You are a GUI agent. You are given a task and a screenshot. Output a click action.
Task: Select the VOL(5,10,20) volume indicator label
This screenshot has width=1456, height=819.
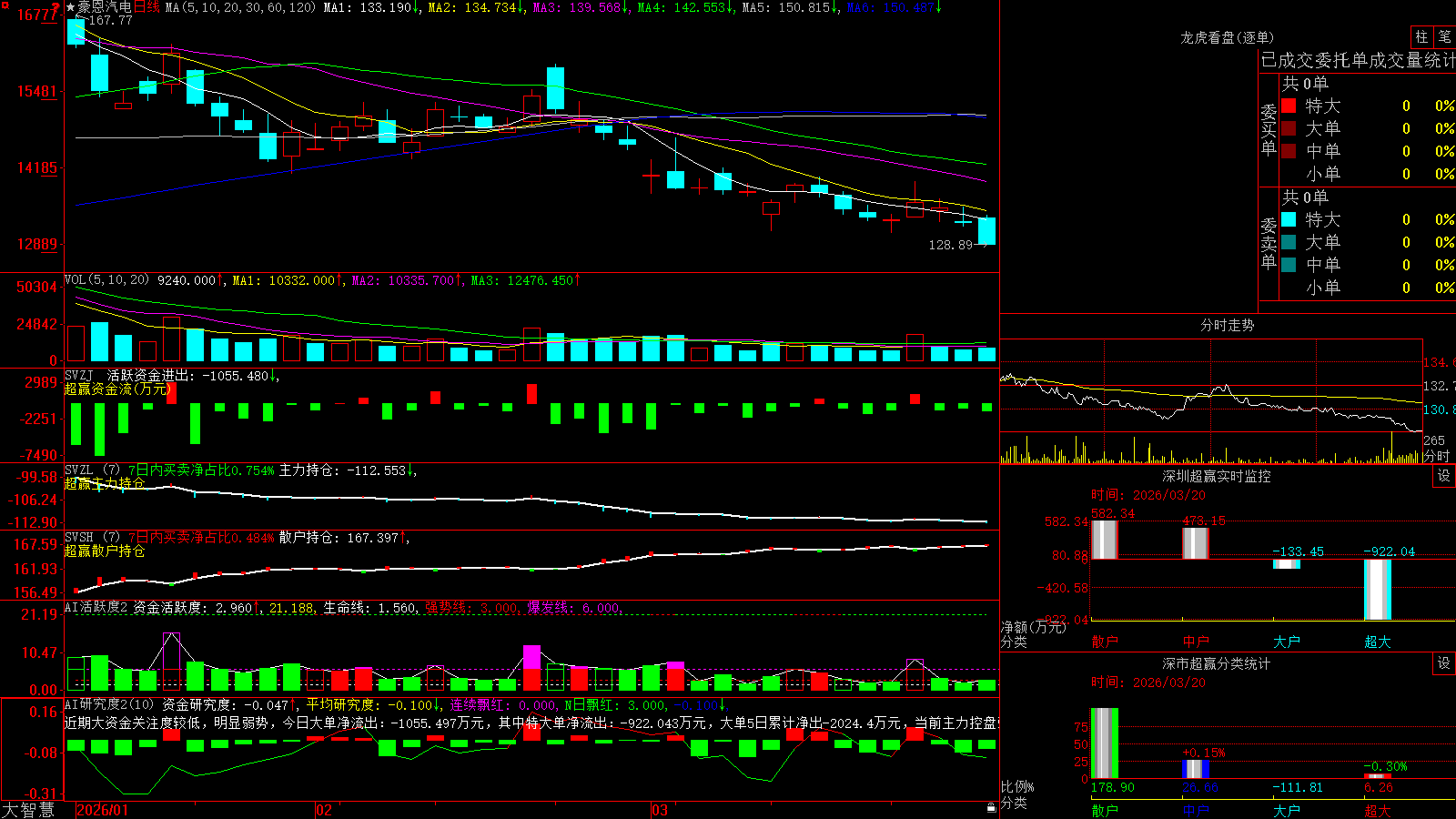point(106,280)
